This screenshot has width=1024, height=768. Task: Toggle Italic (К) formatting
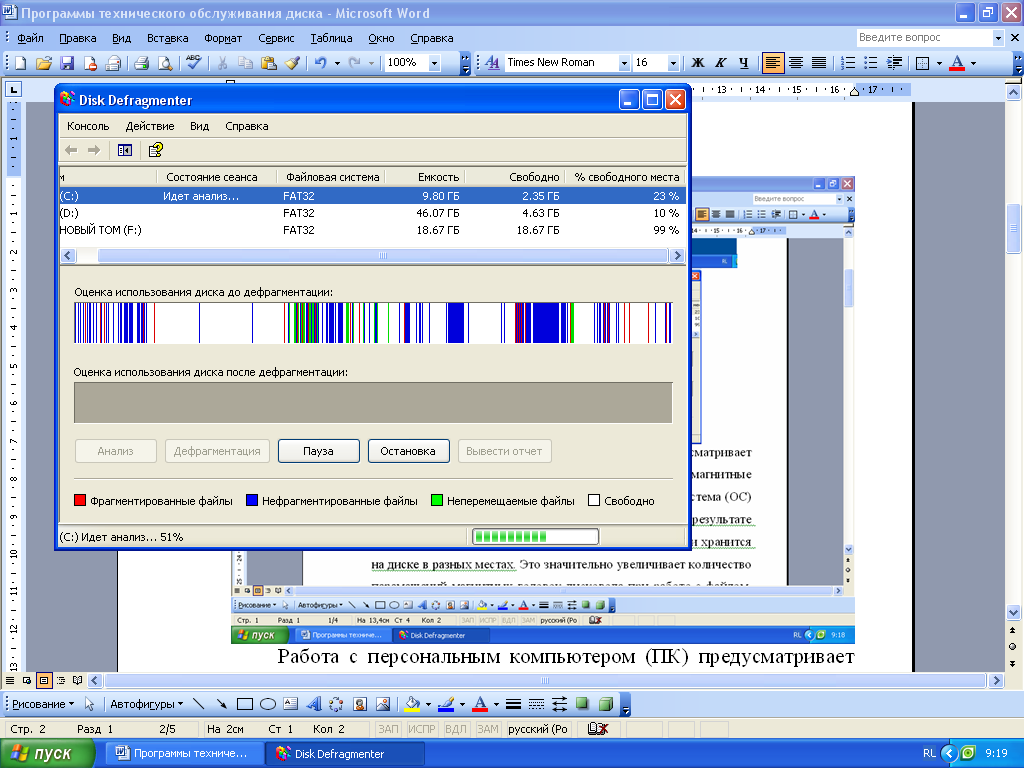pos(720,63)
